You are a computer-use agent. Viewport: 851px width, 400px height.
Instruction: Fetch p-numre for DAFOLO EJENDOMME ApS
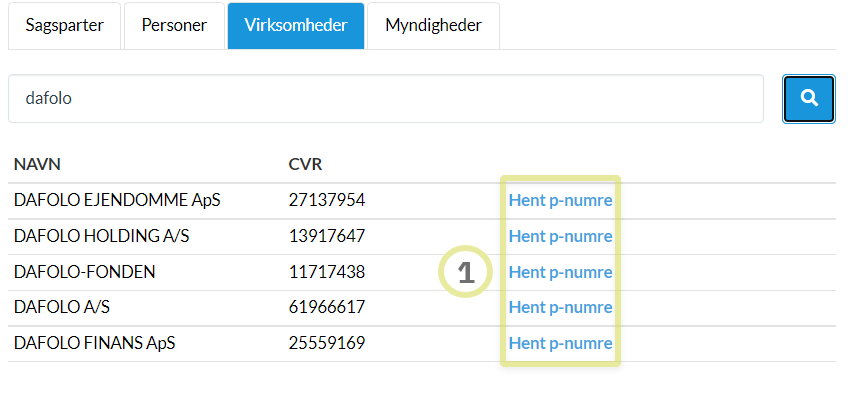point(560,200)
